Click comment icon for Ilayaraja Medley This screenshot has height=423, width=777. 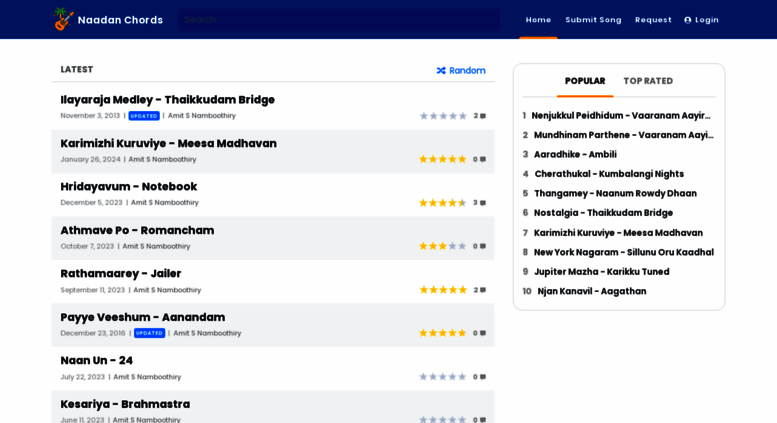[483, 116]
